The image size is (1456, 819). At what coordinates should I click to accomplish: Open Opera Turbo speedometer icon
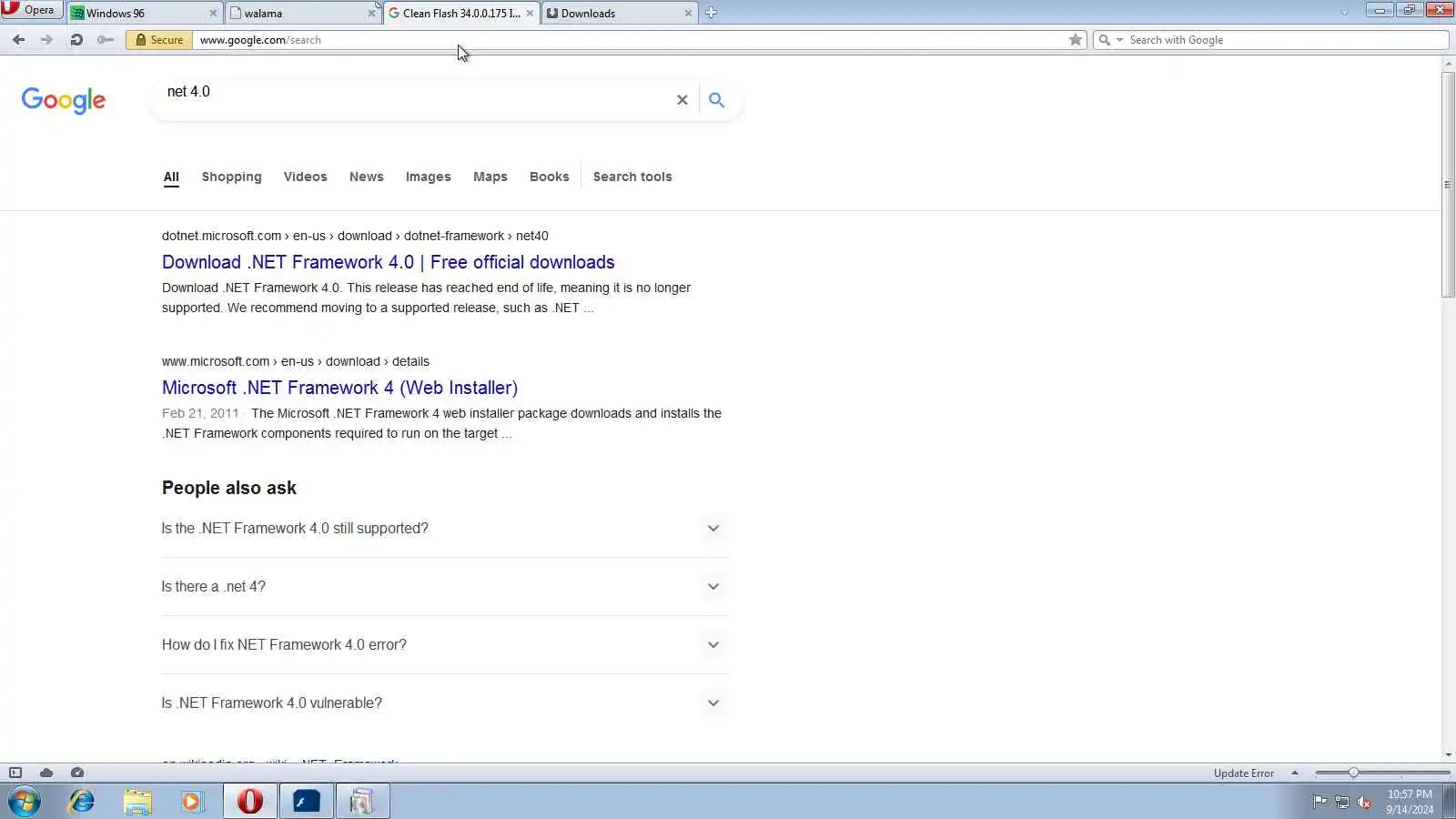(x=77, y=773)
